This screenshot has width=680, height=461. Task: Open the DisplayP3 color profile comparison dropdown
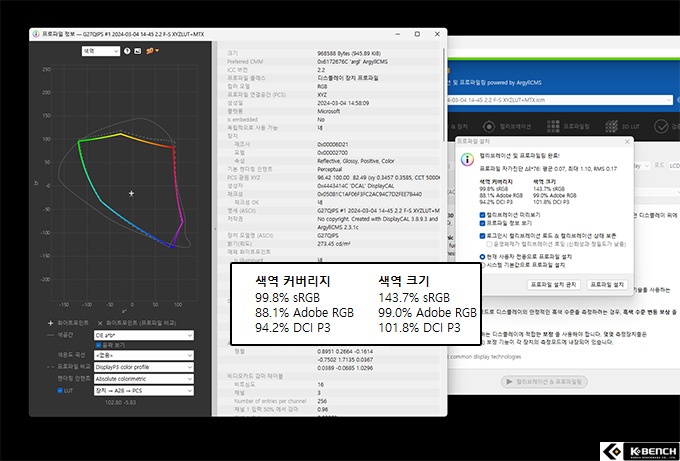pos(144,367)
